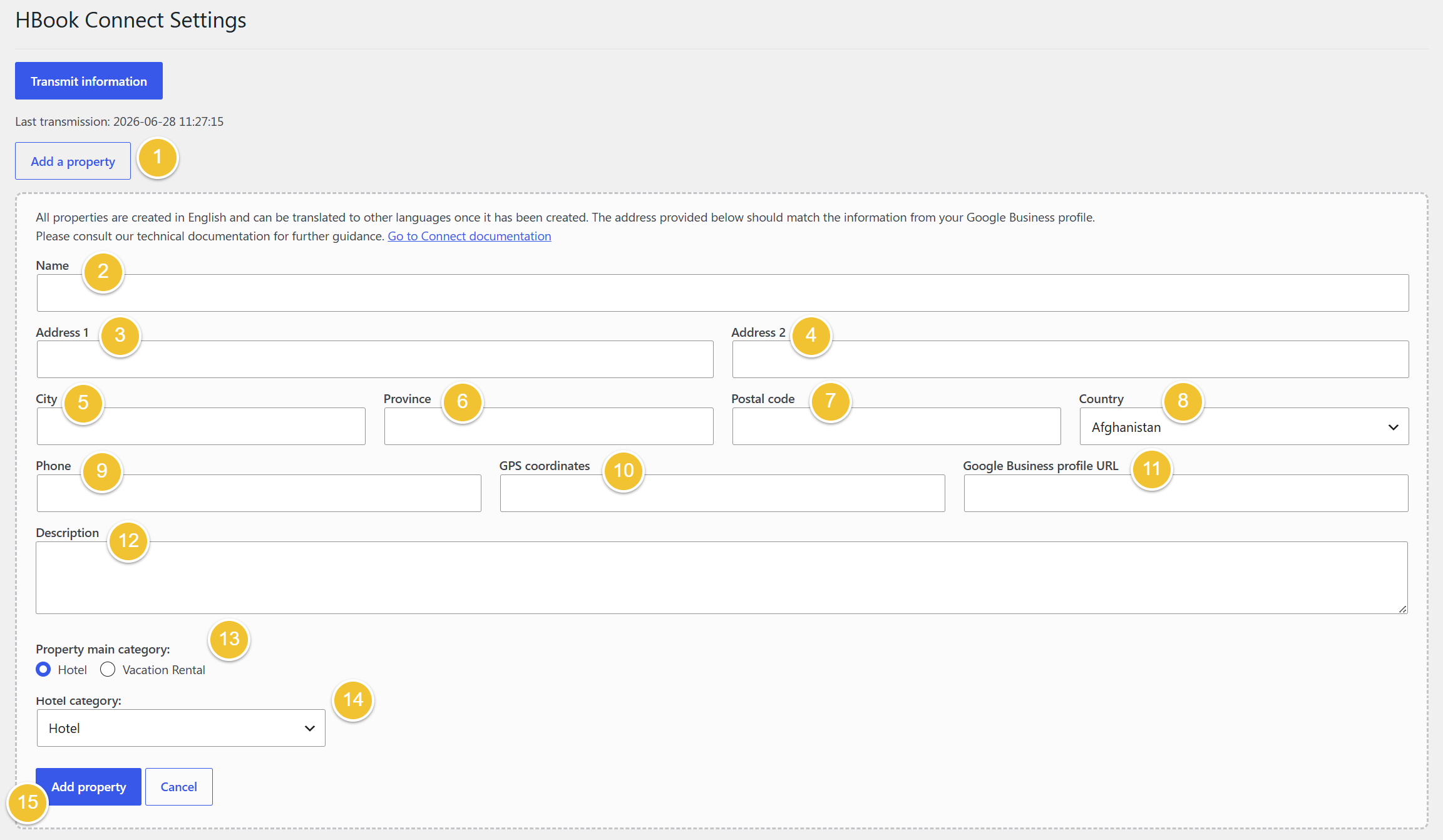Focus the Phone input field
The height and width of the screenshot is (840, 1443).
[x=259, y=493]
